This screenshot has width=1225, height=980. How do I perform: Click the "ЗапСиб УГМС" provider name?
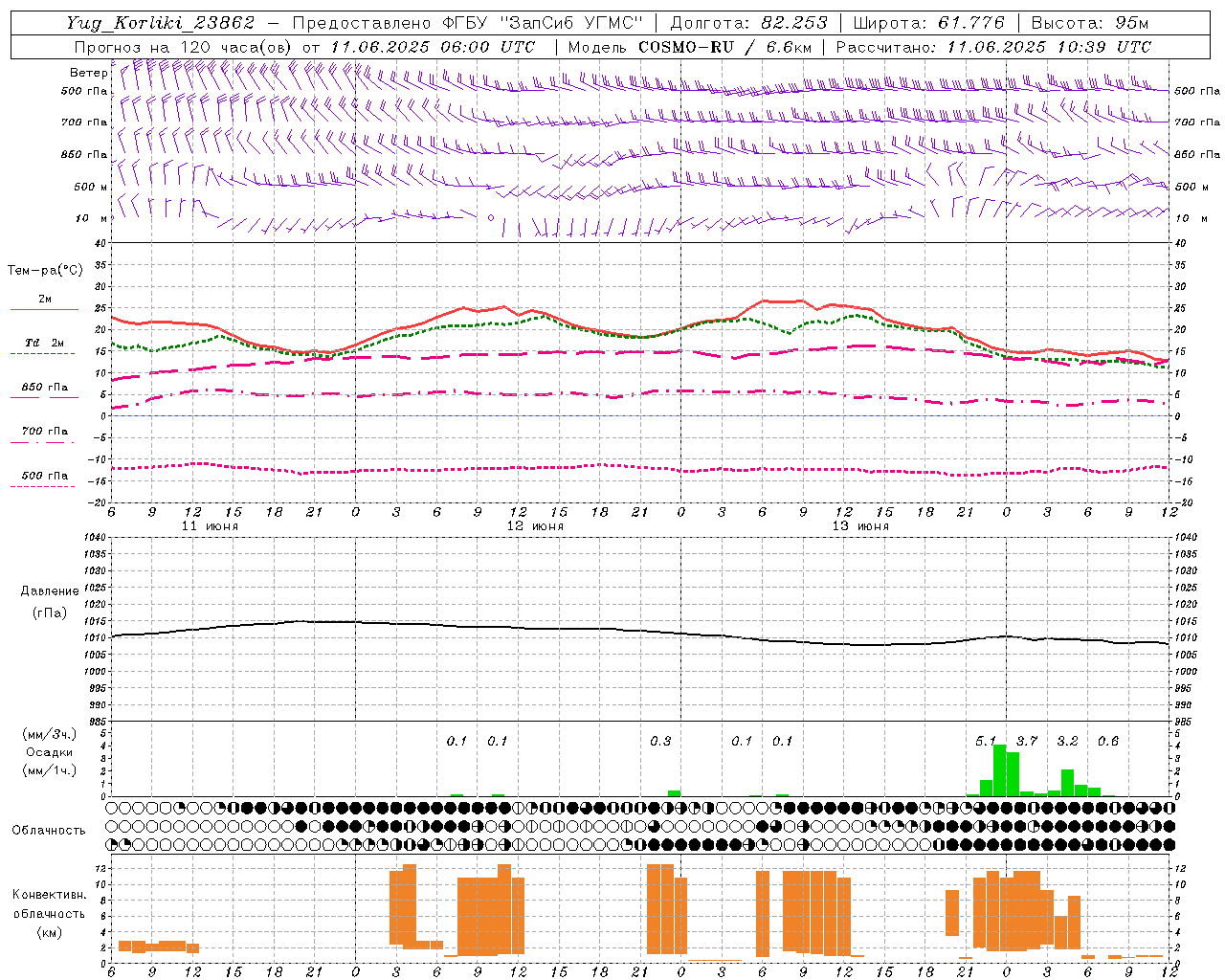tap(573, 23)
